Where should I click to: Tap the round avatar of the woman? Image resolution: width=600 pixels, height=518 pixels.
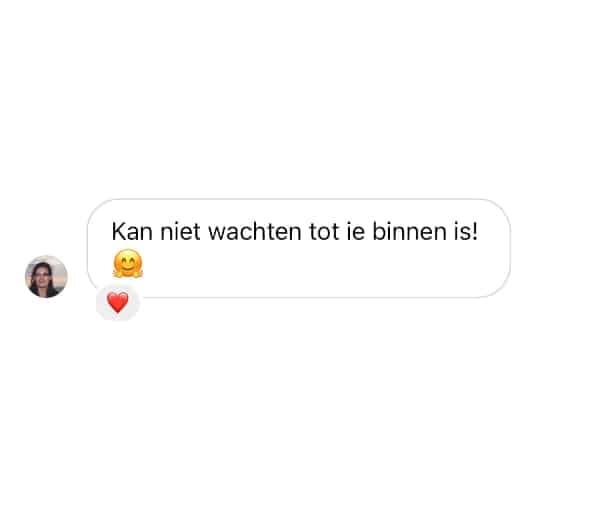point(46,277)
